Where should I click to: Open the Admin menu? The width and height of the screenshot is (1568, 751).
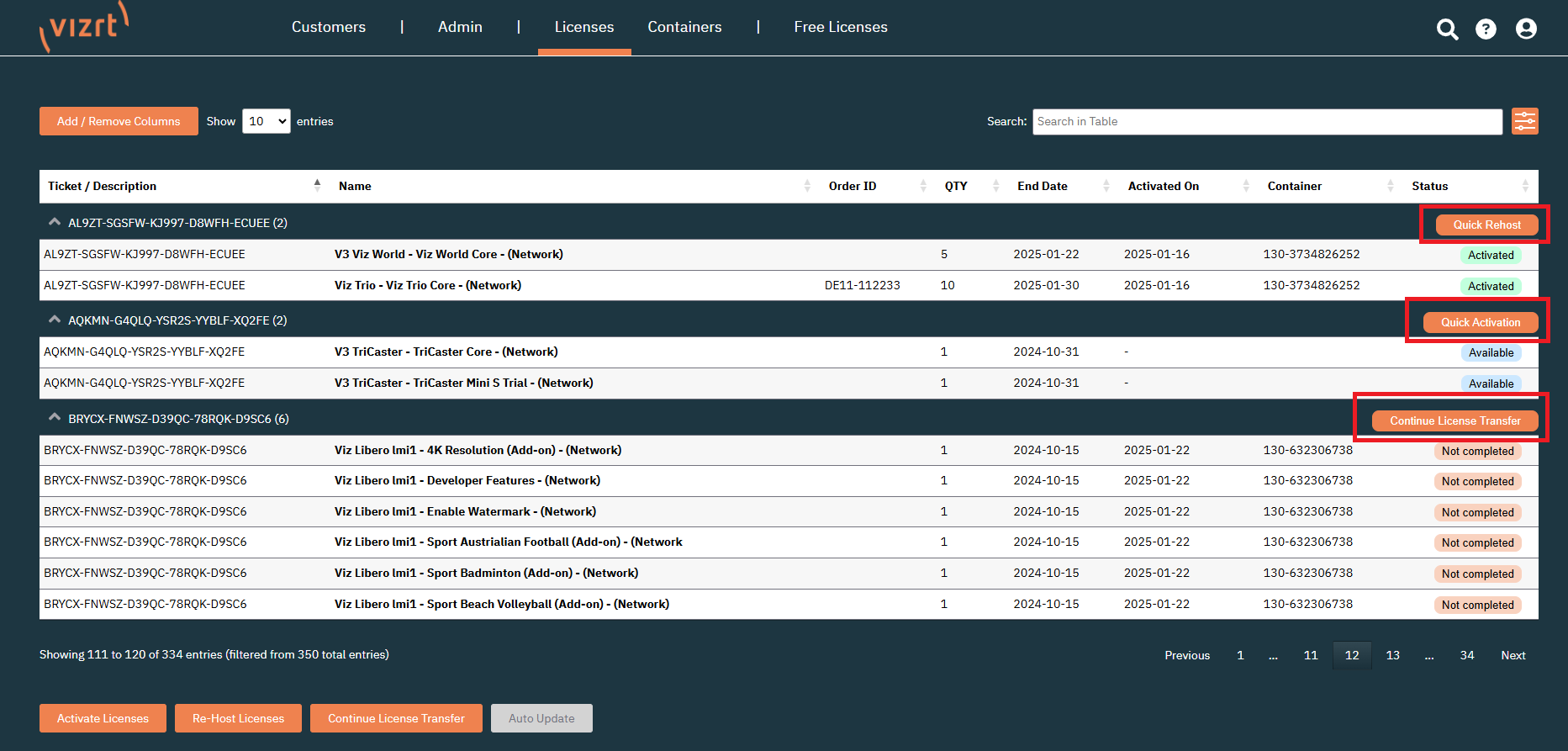coord(460,27)
